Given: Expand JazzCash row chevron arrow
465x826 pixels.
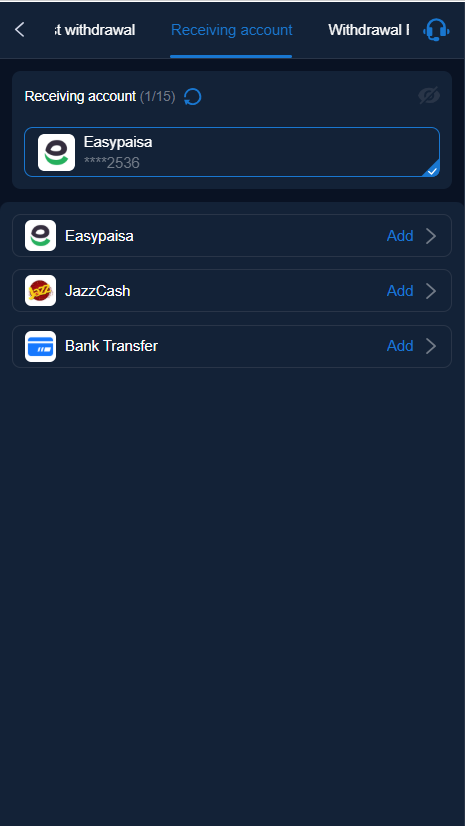Looking at the screenshot, I should coord(431,291).
